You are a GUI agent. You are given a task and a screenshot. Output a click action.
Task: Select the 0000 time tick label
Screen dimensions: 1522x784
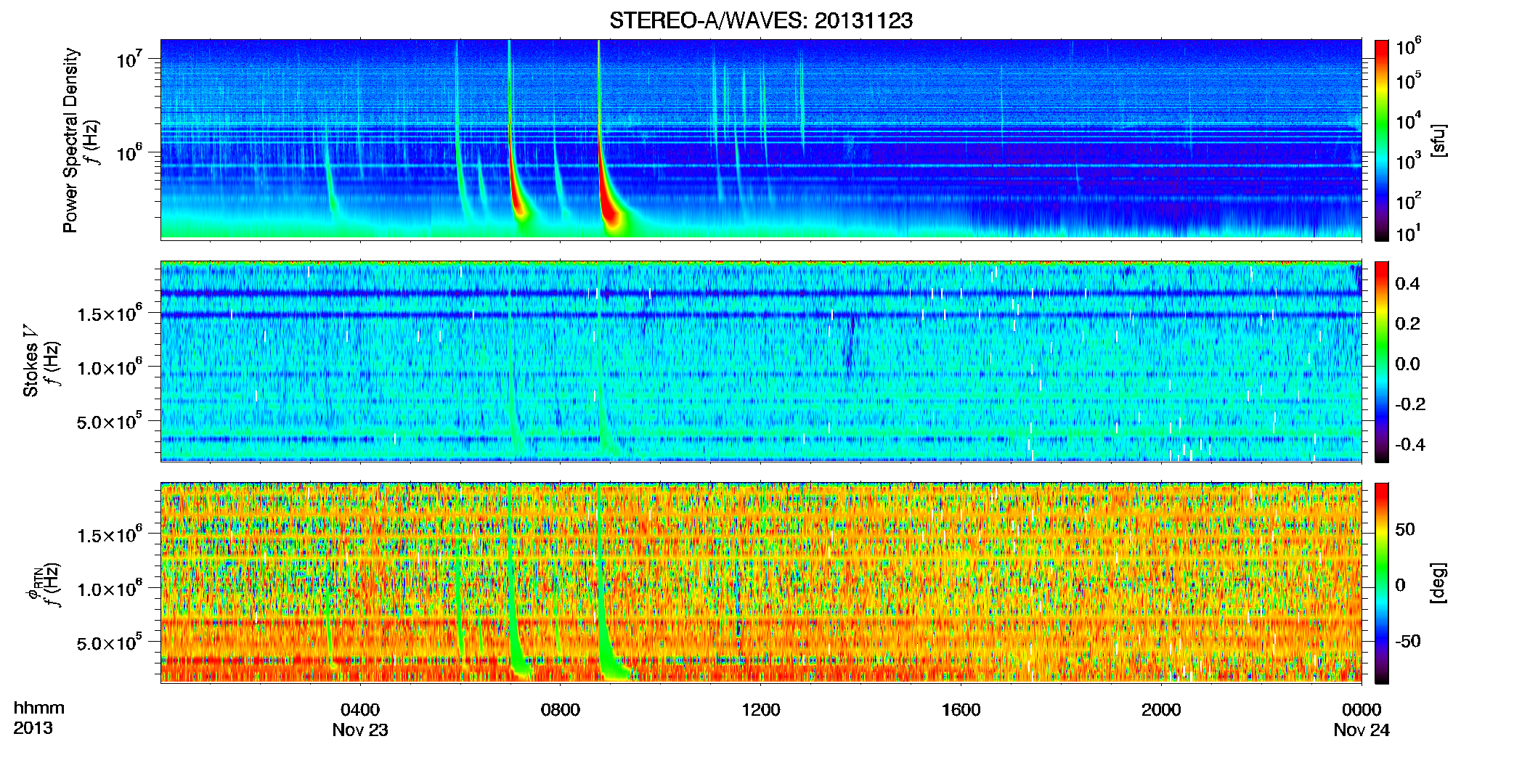click(x=1362, y=710)
